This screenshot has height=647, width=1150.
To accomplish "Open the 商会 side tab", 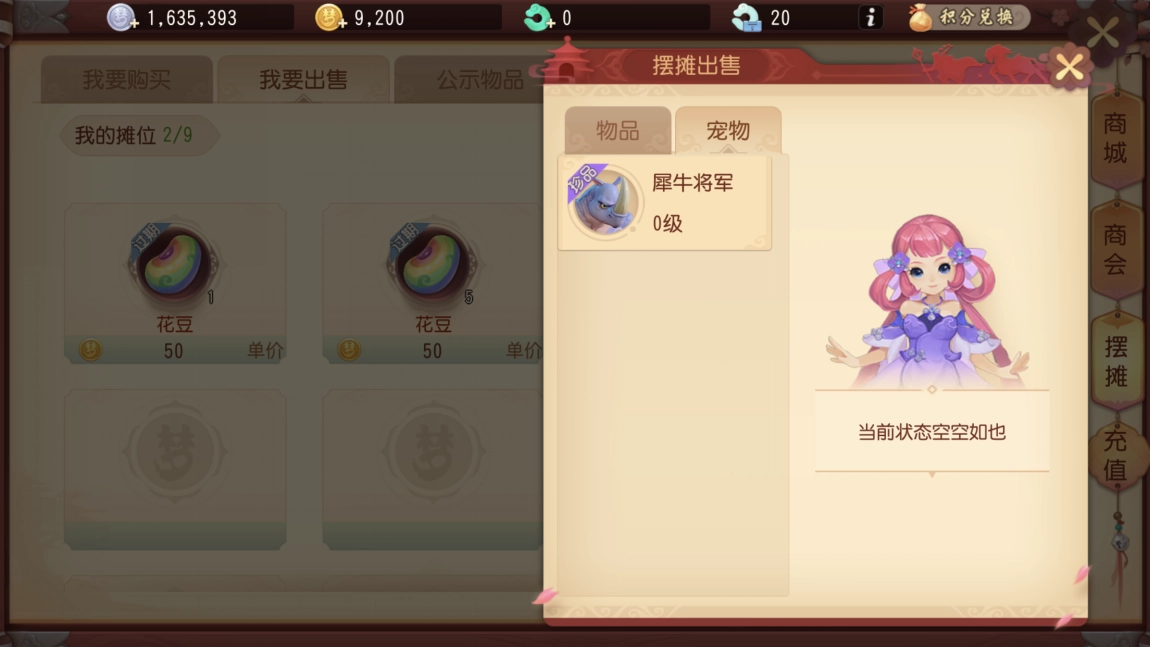I will click(1115, 249).
